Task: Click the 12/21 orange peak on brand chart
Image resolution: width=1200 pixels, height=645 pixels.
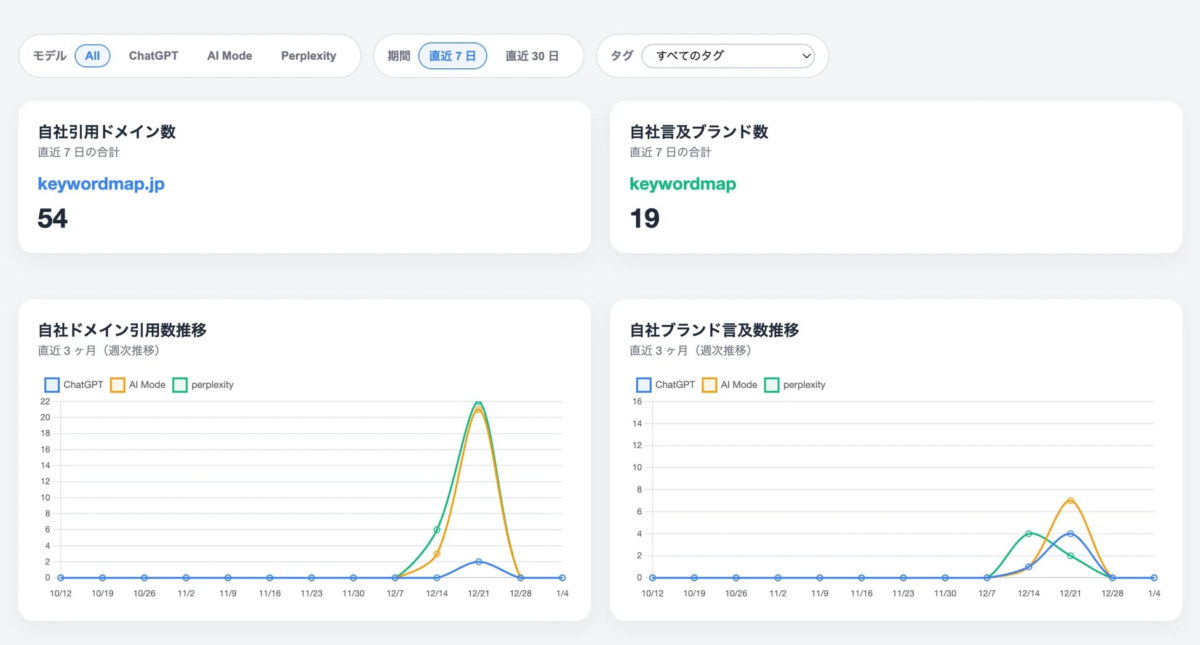Action: pos(1072,499)
